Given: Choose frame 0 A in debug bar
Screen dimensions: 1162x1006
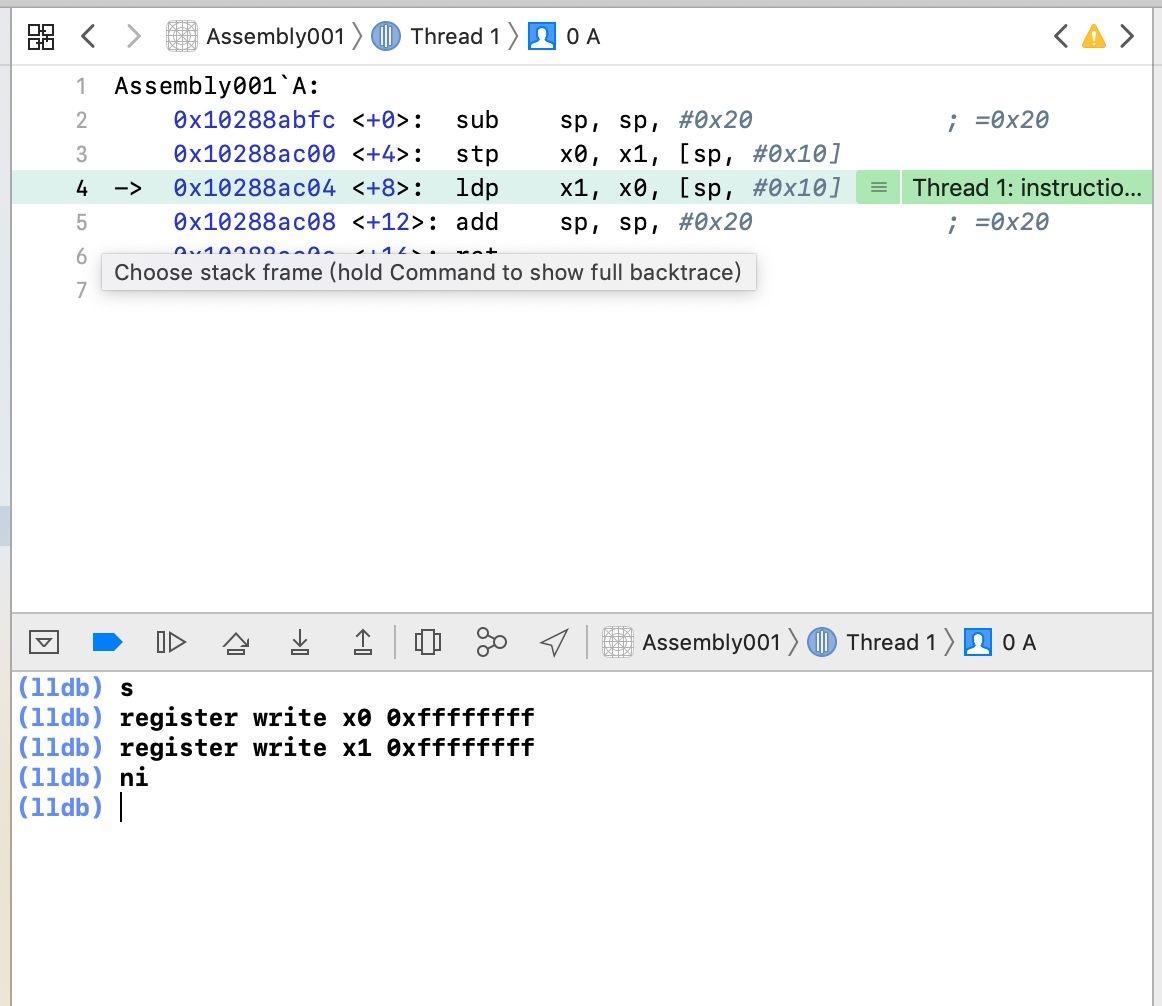Looking at the screenshot, I should tap(1019, 642).
